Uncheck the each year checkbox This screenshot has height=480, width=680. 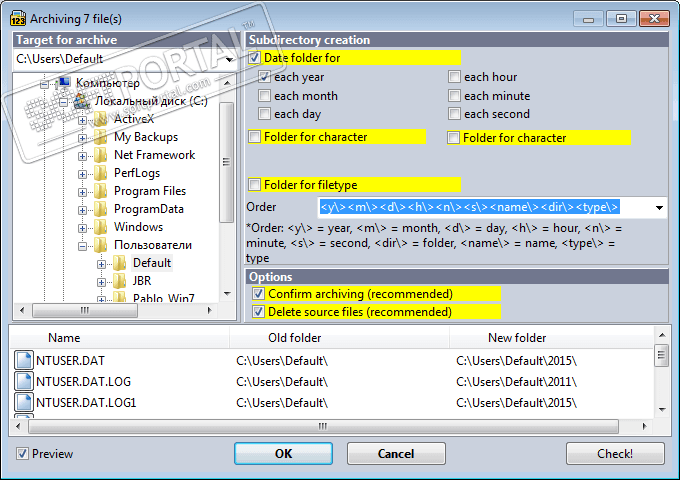pos(264,77)
